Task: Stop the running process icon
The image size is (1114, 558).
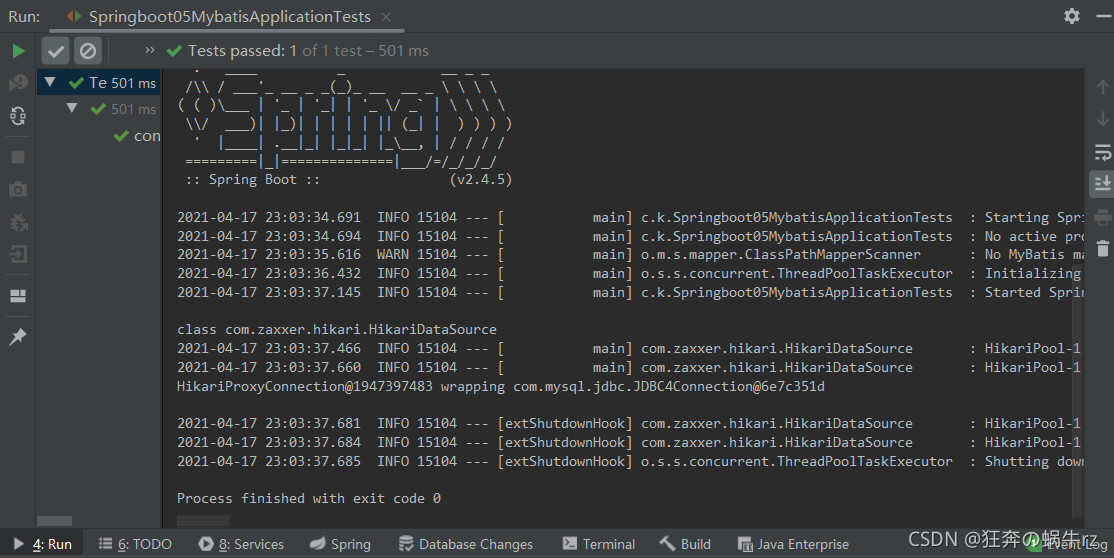Action: [x=18, y=156]
